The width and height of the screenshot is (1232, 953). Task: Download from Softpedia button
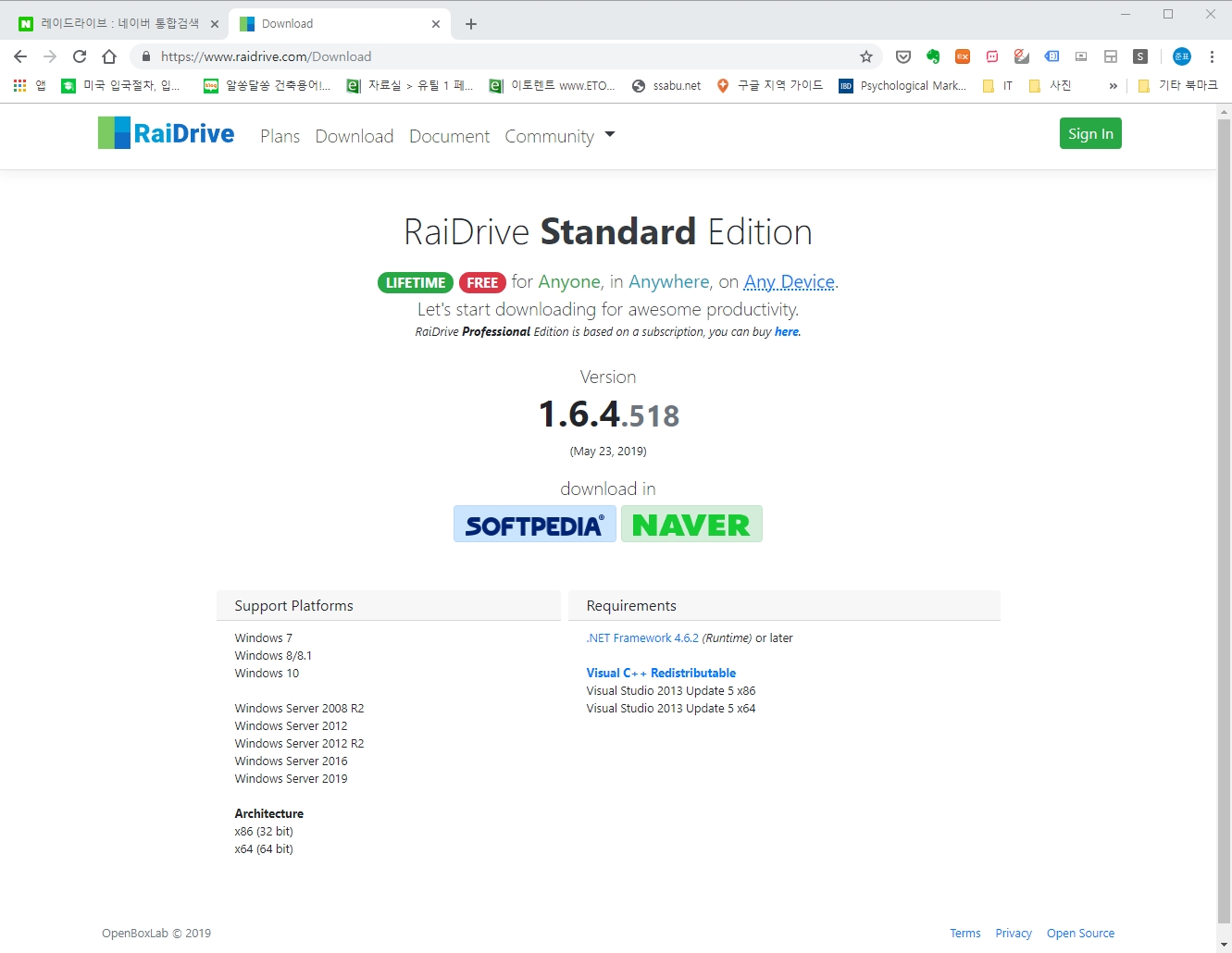535,524
